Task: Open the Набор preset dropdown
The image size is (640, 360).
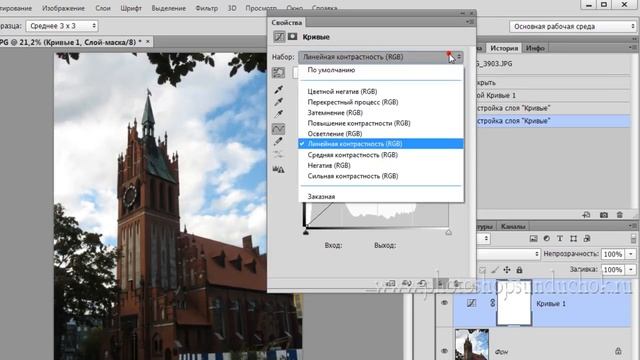Action: pyautogui.click(x=380, y=57)
